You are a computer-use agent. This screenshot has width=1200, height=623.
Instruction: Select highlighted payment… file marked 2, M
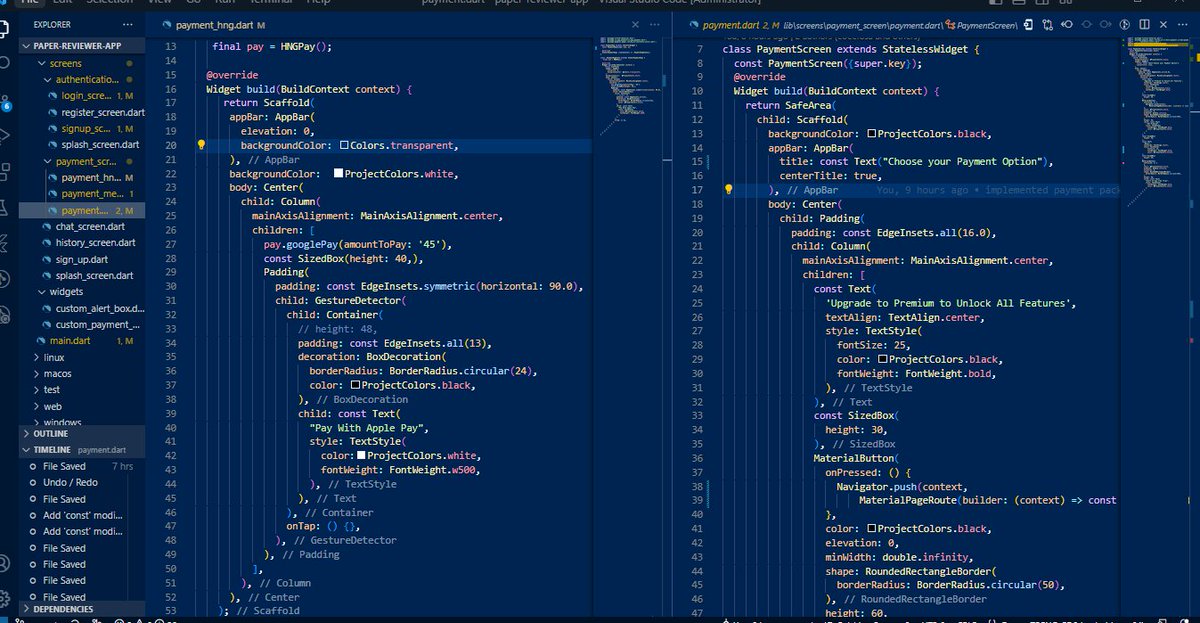83,211
